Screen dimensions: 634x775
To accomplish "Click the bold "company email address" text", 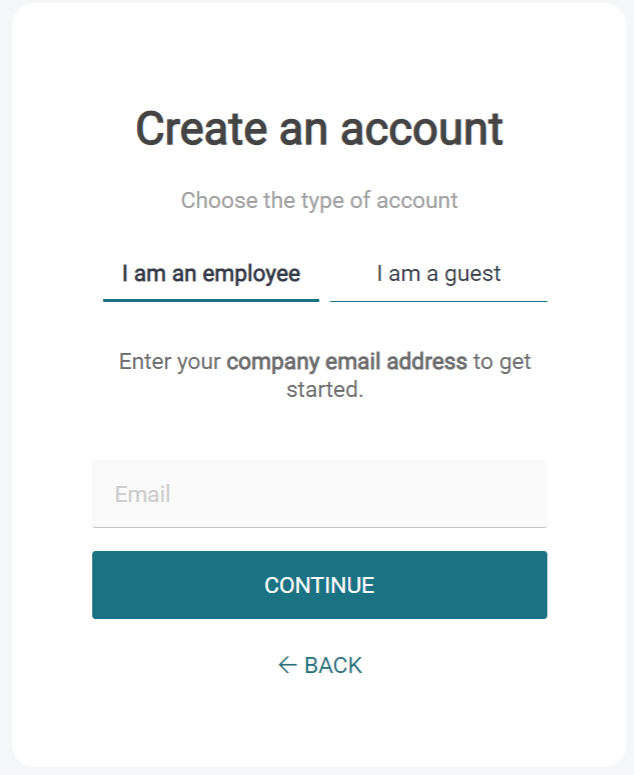I will click(x=347, y=361).
